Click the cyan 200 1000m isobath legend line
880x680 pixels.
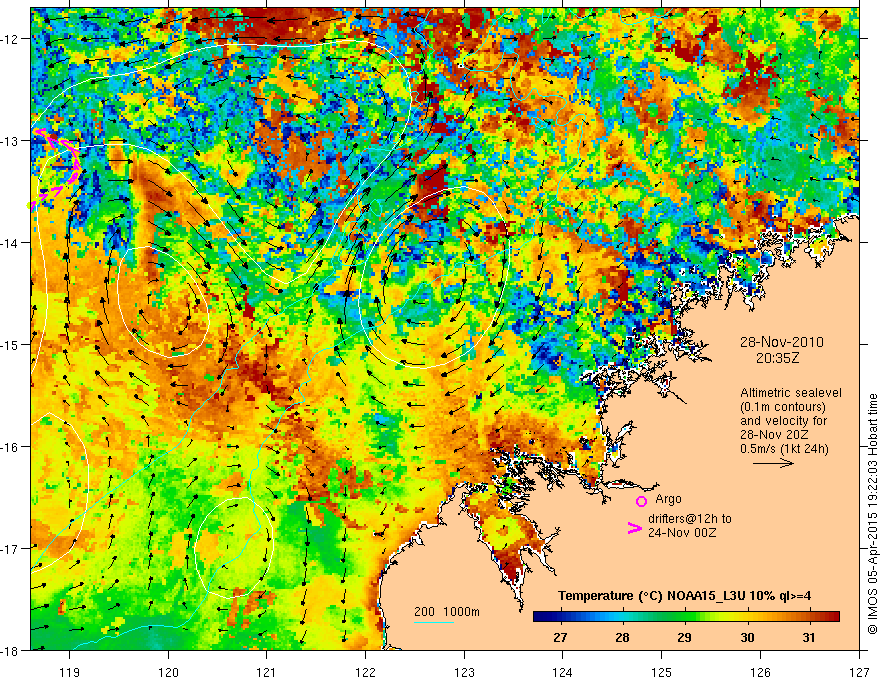[434, 622]
